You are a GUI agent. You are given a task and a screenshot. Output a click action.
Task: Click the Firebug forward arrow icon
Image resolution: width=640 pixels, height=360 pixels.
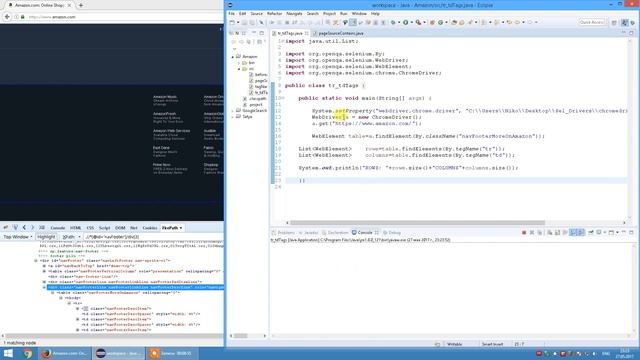32,227
